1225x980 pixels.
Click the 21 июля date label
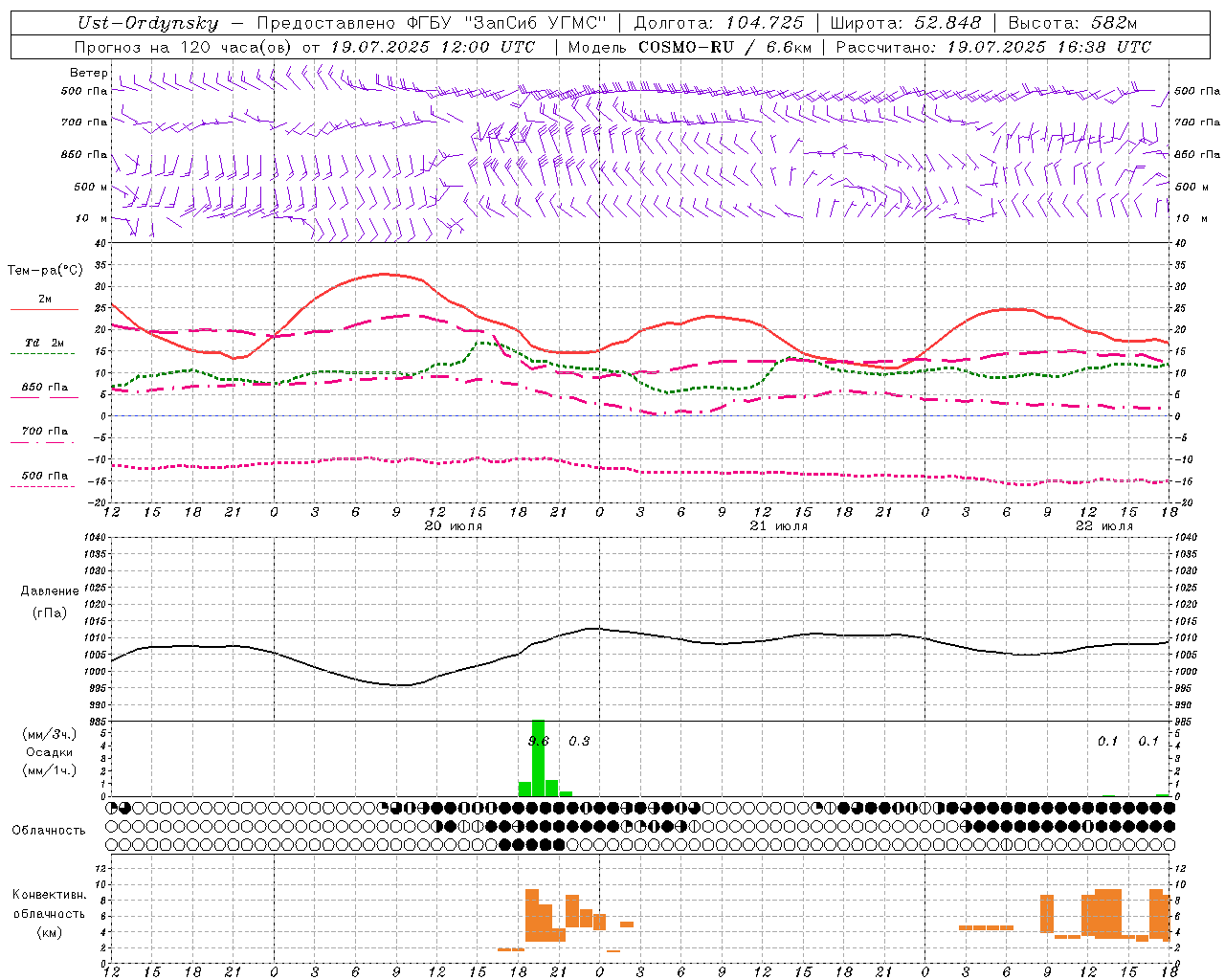tap(778, 526)
